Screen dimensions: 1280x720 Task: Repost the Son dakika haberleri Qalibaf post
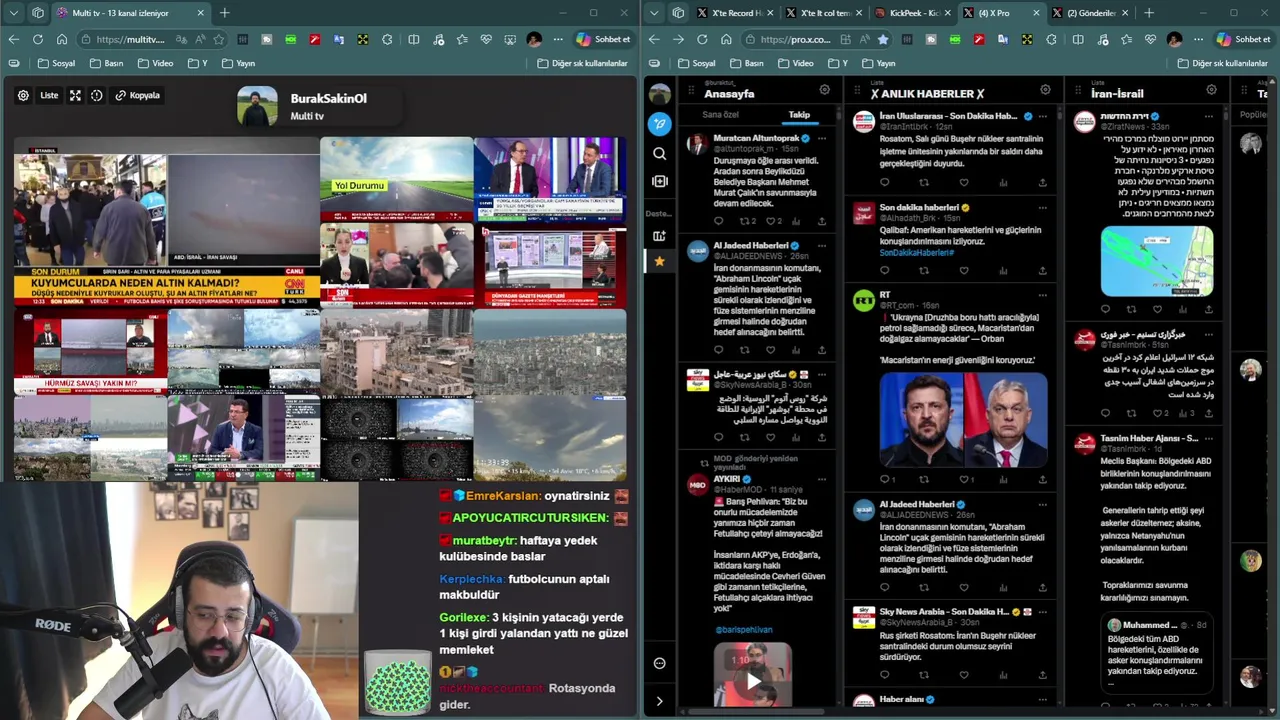click(924, 270)
